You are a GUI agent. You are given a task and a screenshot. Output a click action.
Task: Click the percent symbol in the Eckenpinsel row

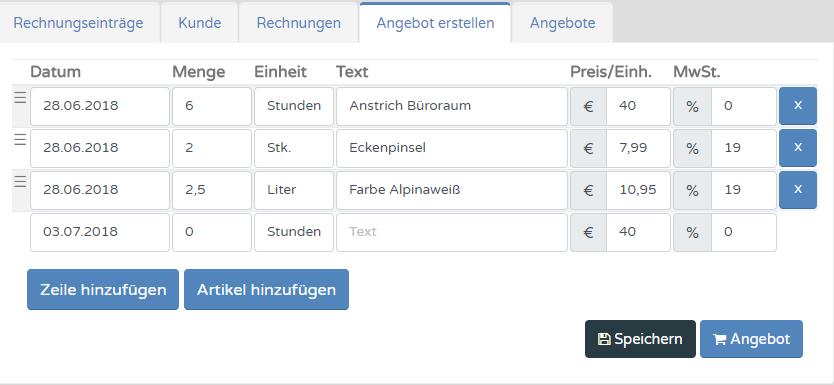tap(692, 148)
